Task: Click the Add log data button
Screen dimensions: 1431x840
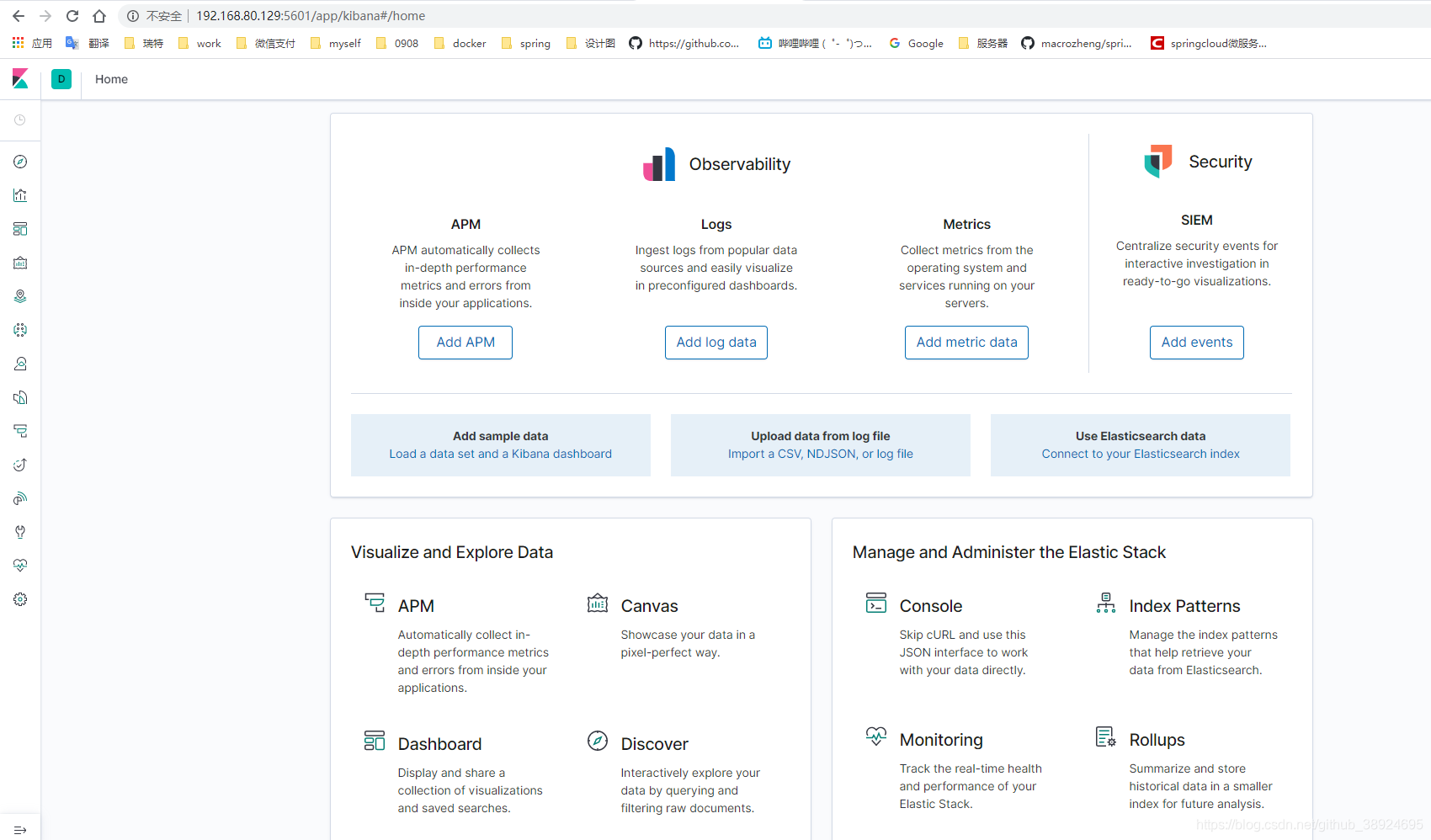Action: [716, 343]
